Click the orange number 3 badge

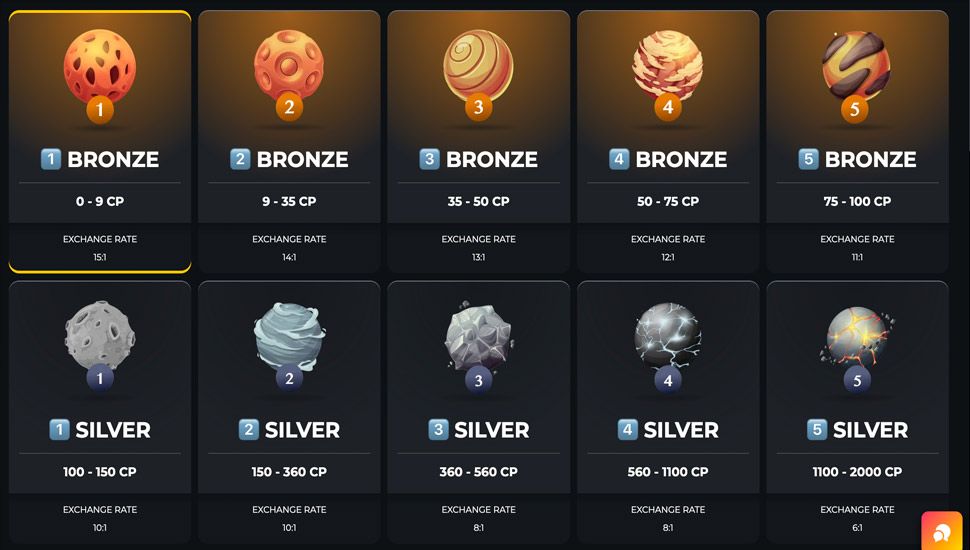[478, 107]
